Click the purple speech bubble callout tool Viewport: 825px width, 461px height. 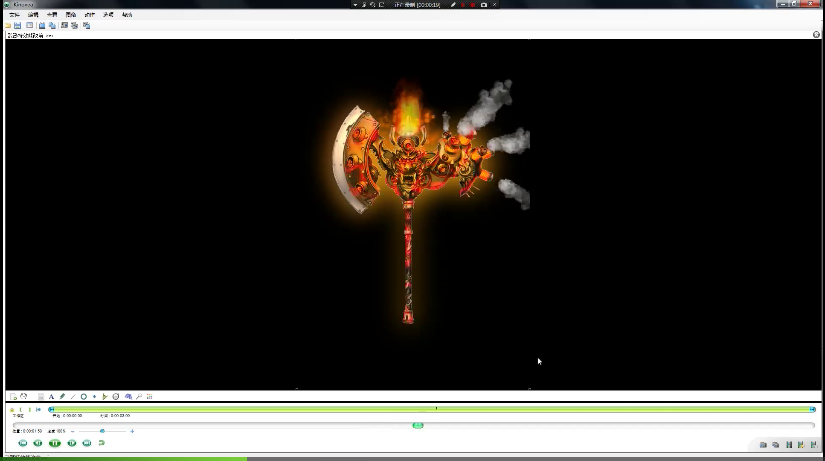click(128, 396)
